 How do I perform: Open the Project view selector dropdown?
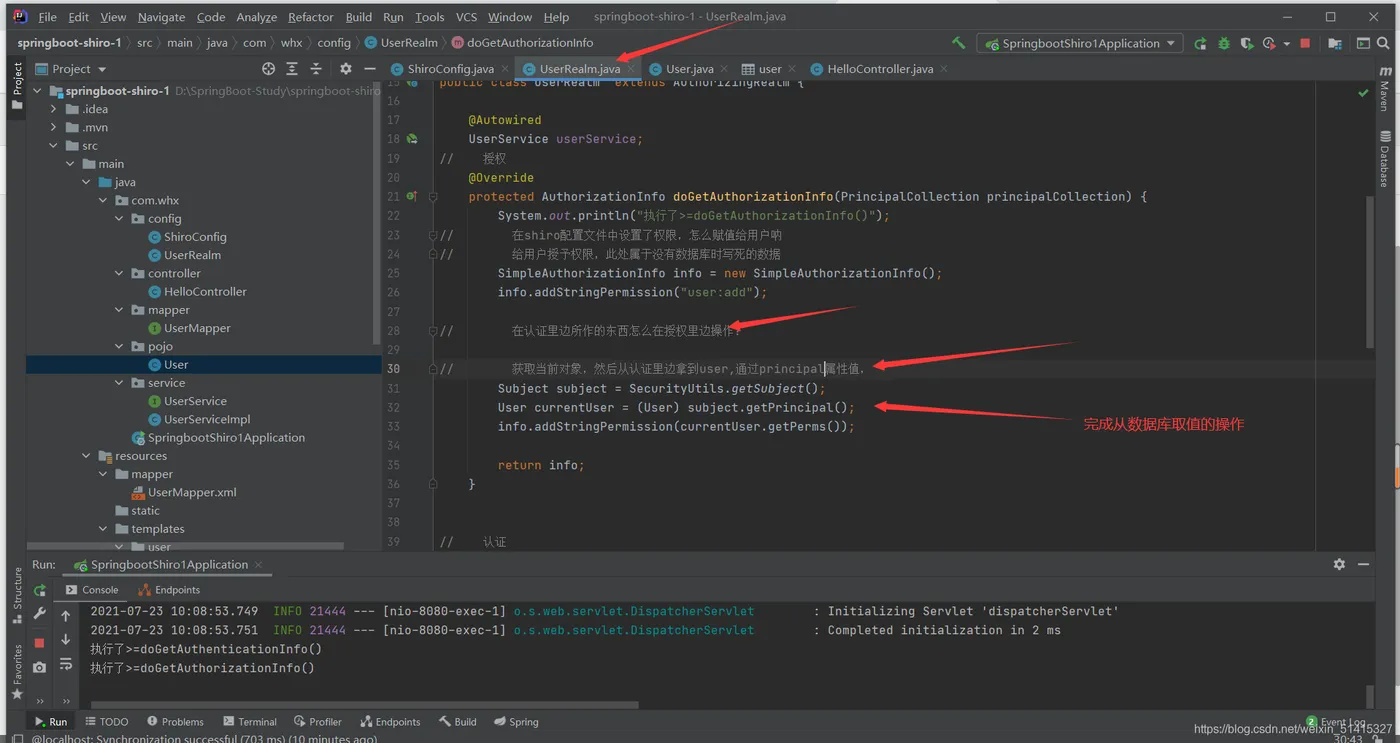(x=71, y=69)
